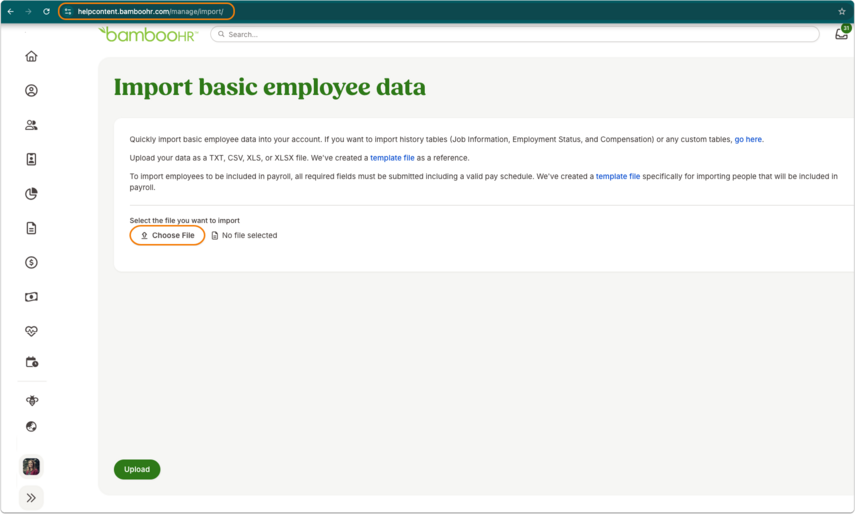Open the Files document icon
The height and width of the screenshot is (514, 855).
(x=31, y=228)
